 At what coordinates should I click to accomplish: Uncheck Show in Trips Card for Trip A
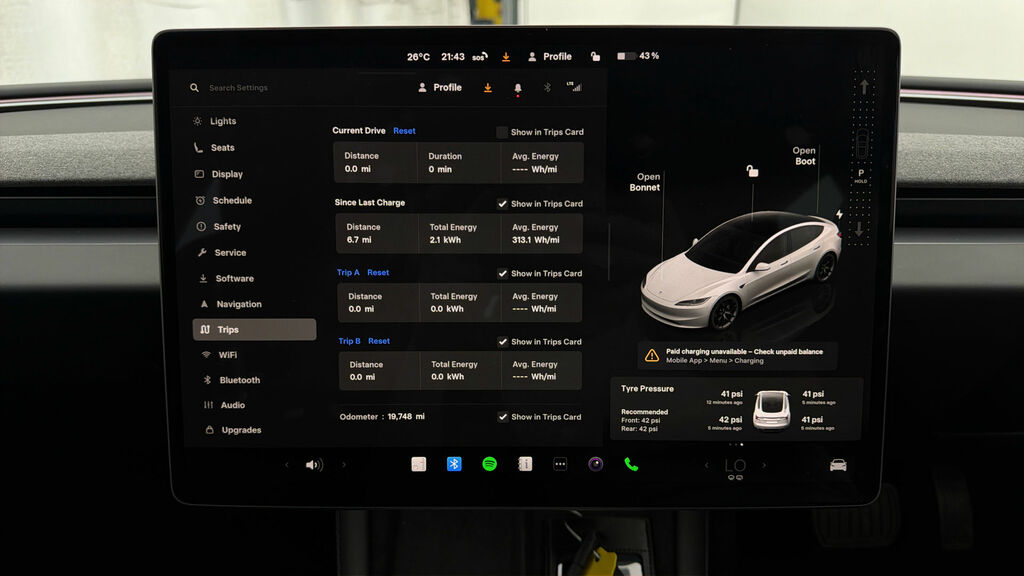click(502, 274)
